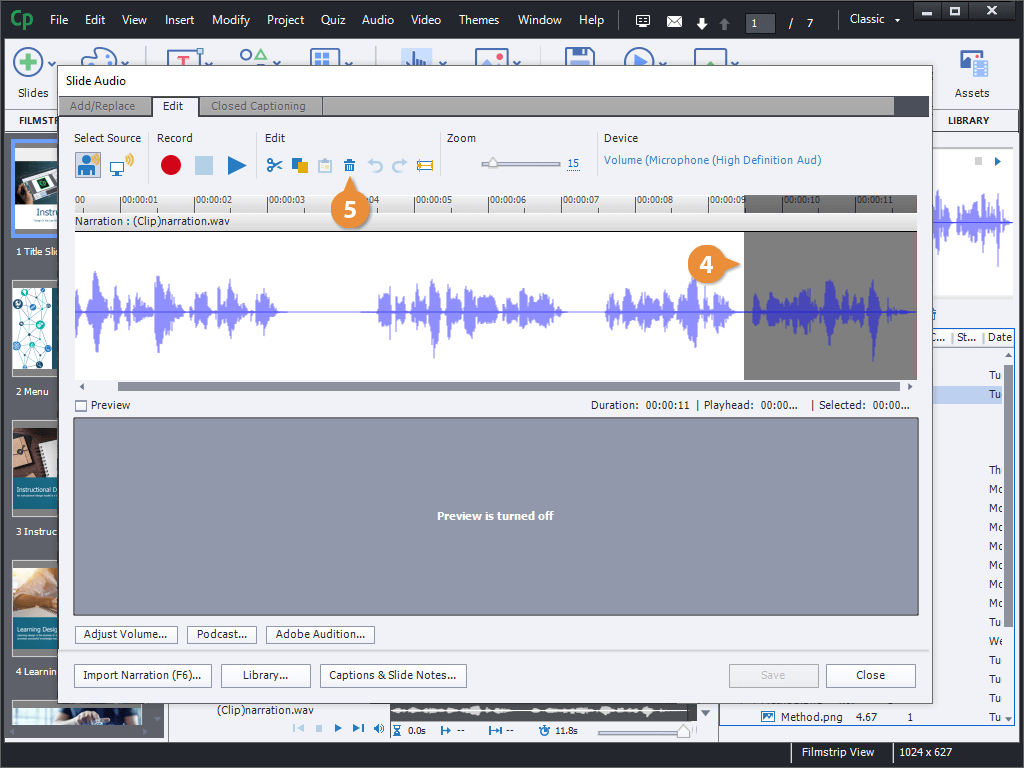
Task: Switch to the Closed Captioning tab
Action: coord(258,106)
